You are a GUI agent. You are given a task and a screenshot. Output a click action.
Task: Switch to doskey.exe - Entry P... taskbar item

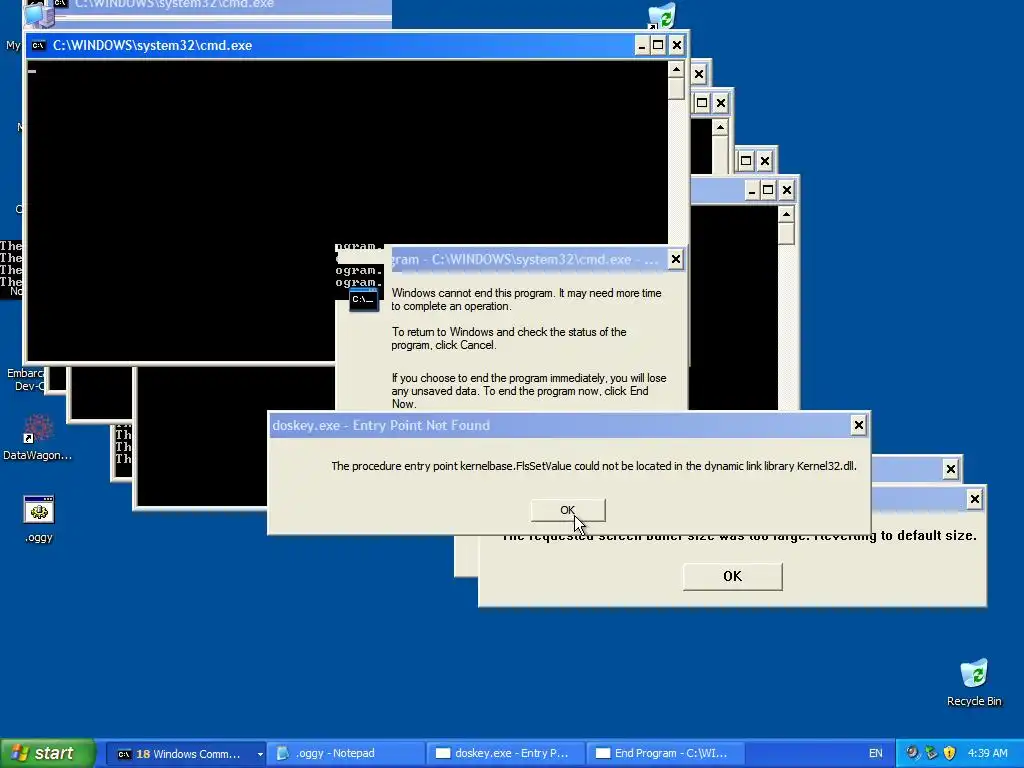(x=505, y=754)
